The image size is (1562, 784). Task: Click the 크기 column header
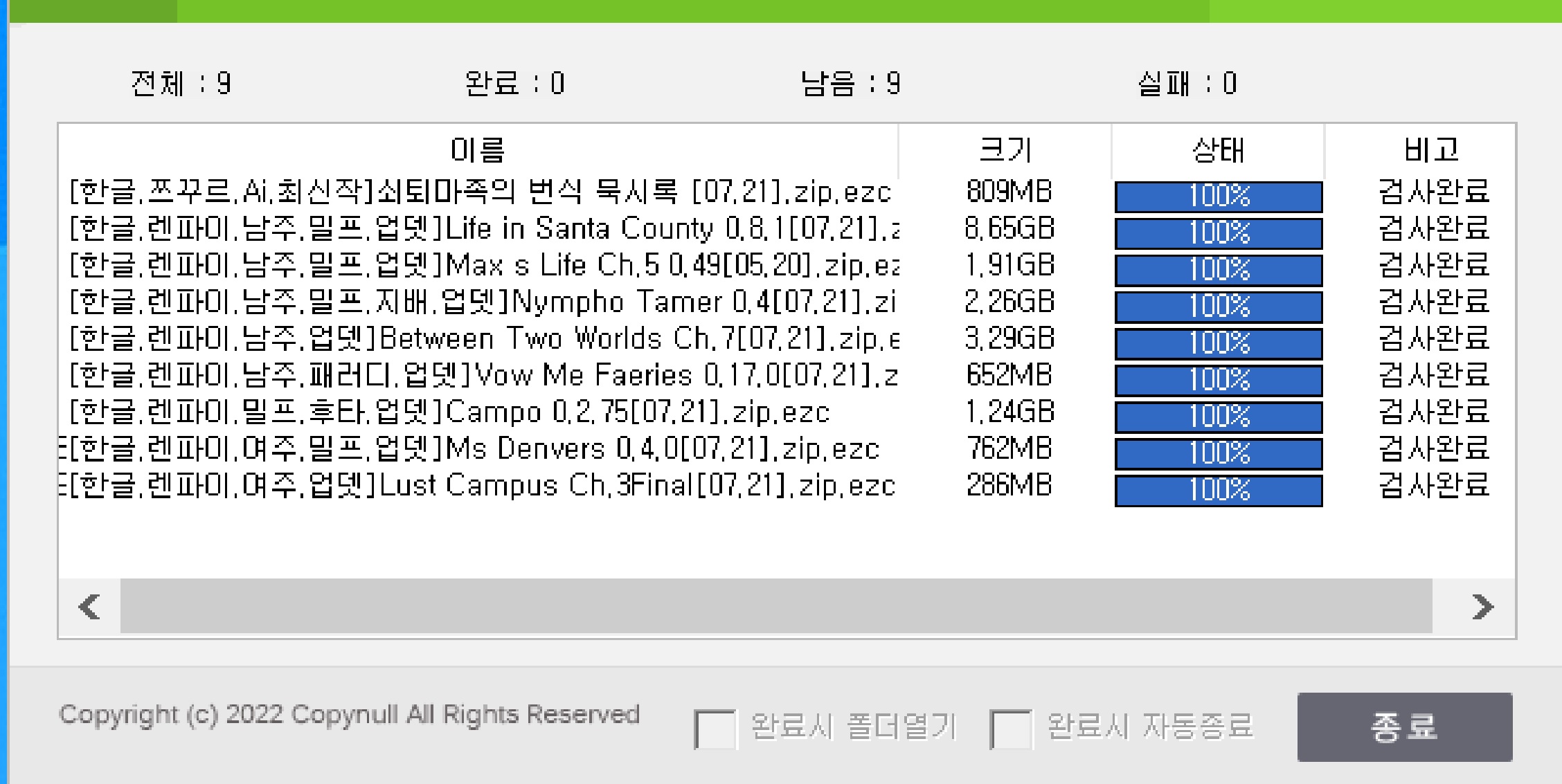coord(1005,150)
